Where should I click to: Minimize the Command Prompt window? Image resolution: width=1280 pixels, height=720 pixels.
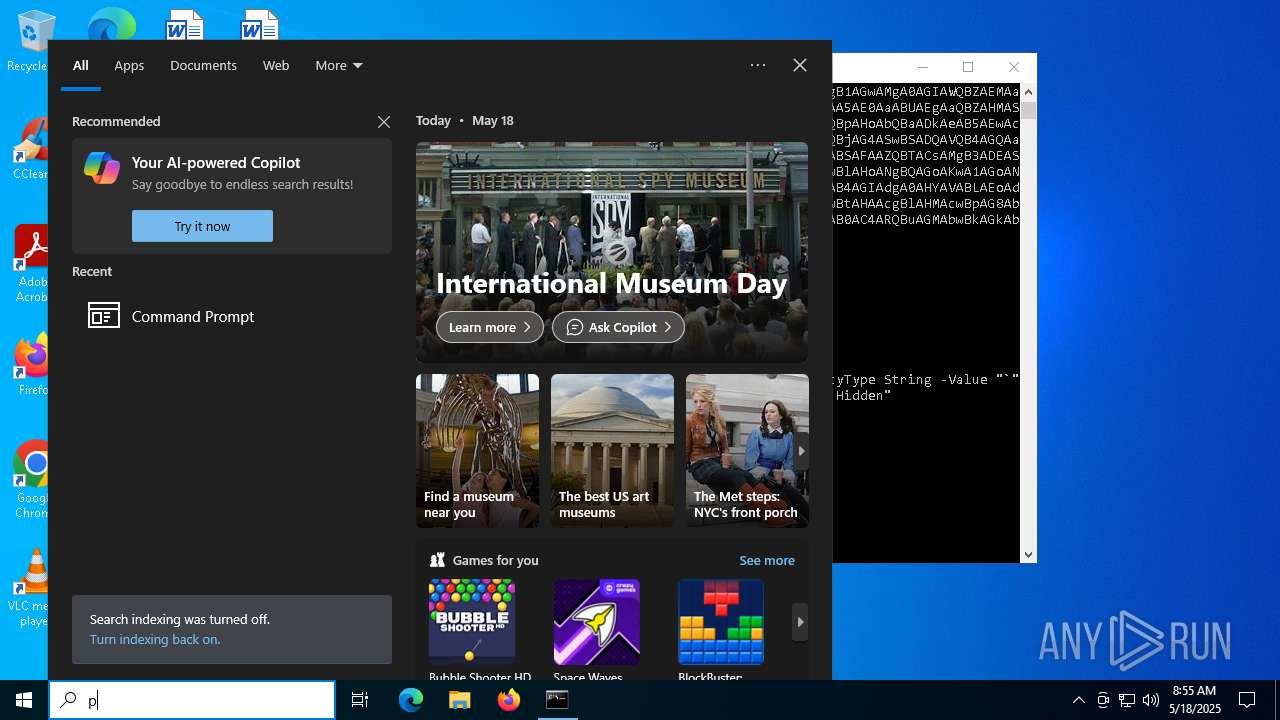tap(923, 67)
